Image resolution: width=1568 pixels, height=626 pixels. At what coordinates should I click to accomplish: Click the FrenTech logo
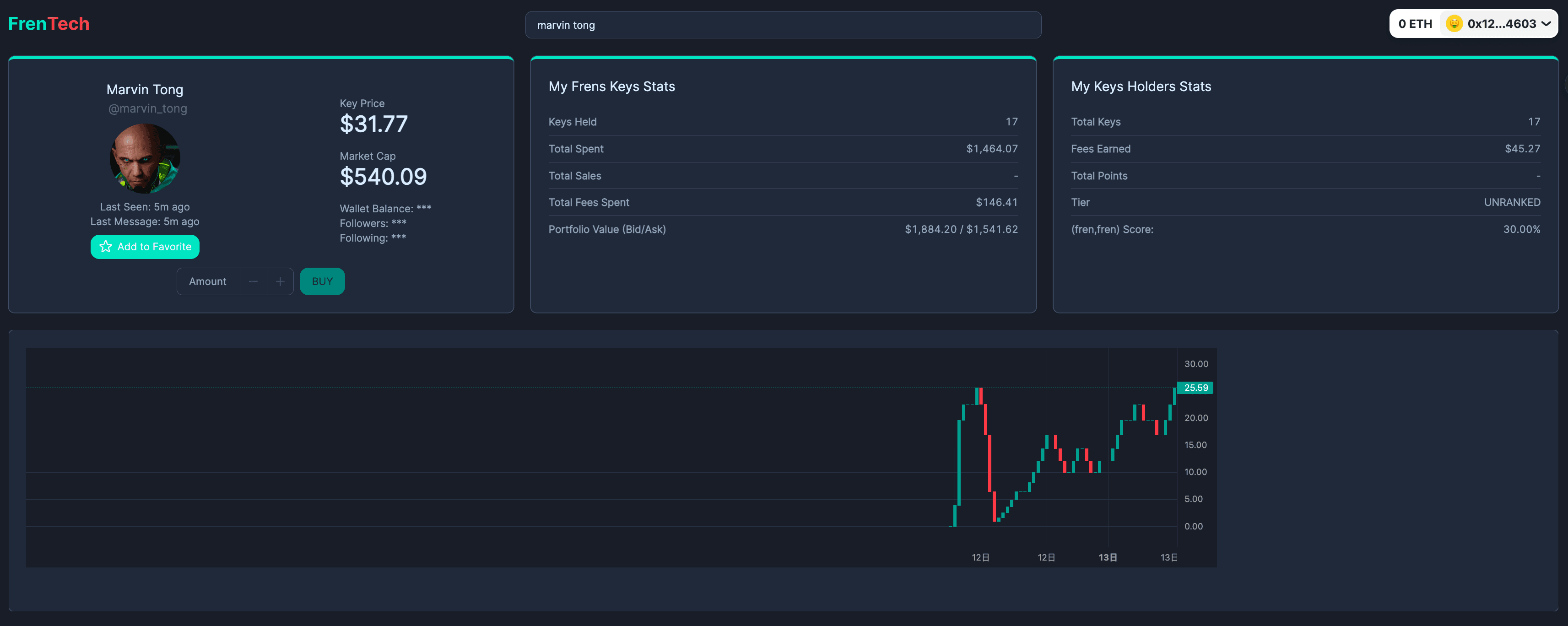(x=49, y=23)
